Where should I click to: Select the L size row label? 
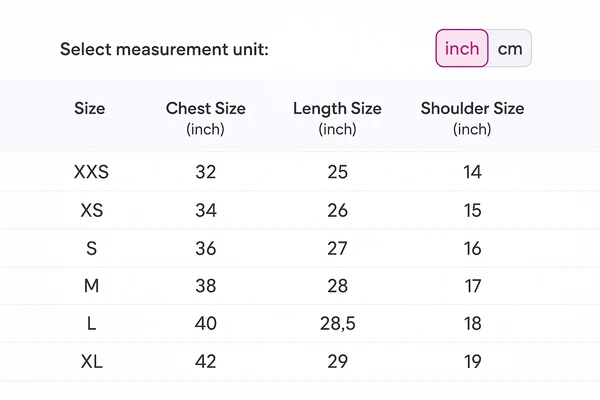click(91, 324)
